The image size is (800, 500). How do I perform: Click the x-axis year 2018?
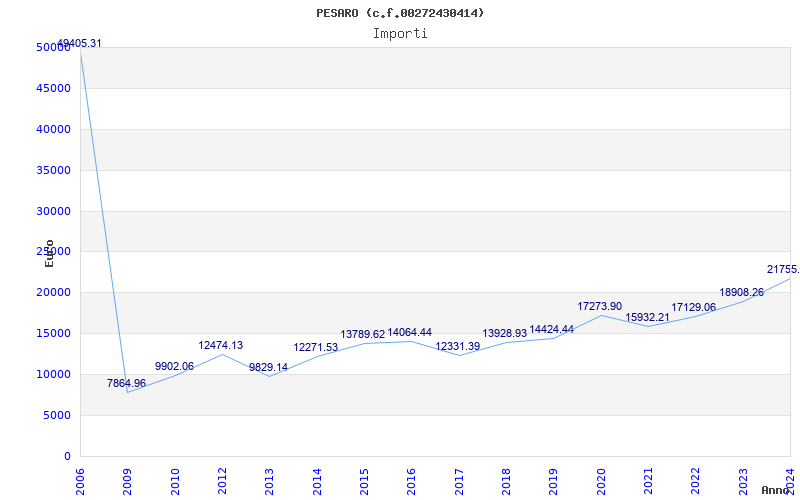(x=506, y=482)
